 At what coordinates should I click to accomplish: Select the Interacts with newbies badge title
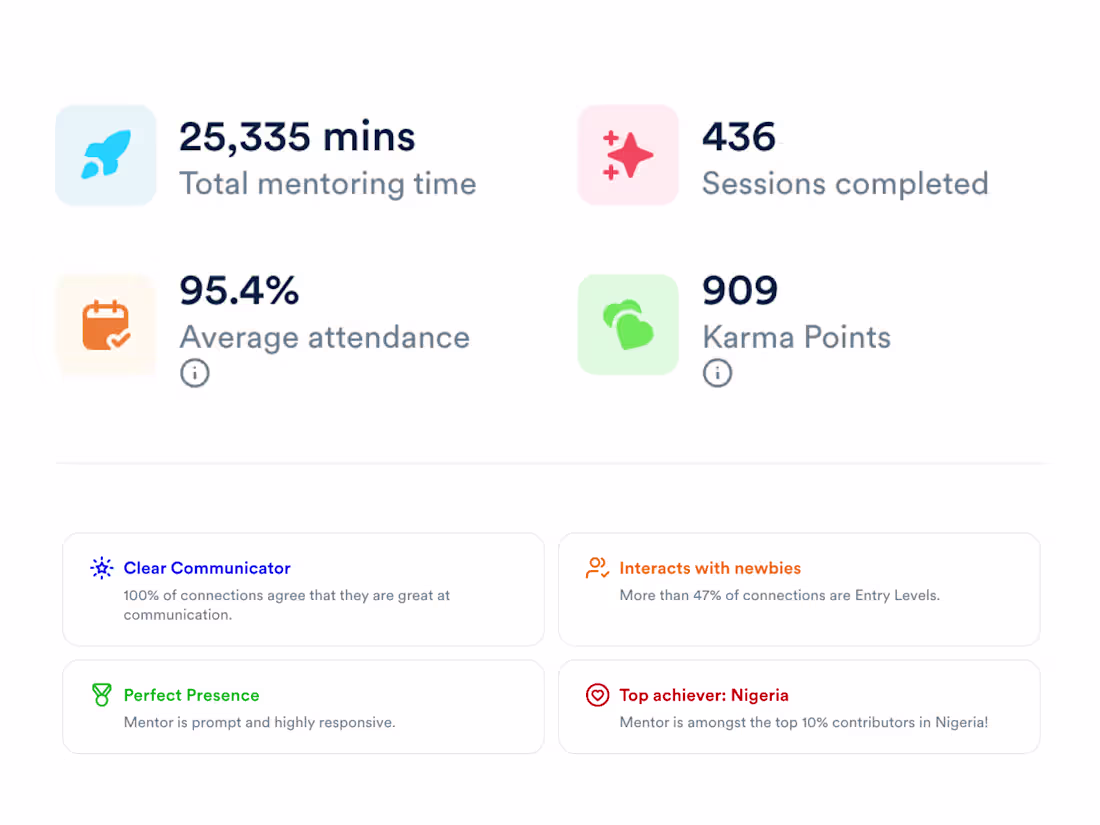710,568
